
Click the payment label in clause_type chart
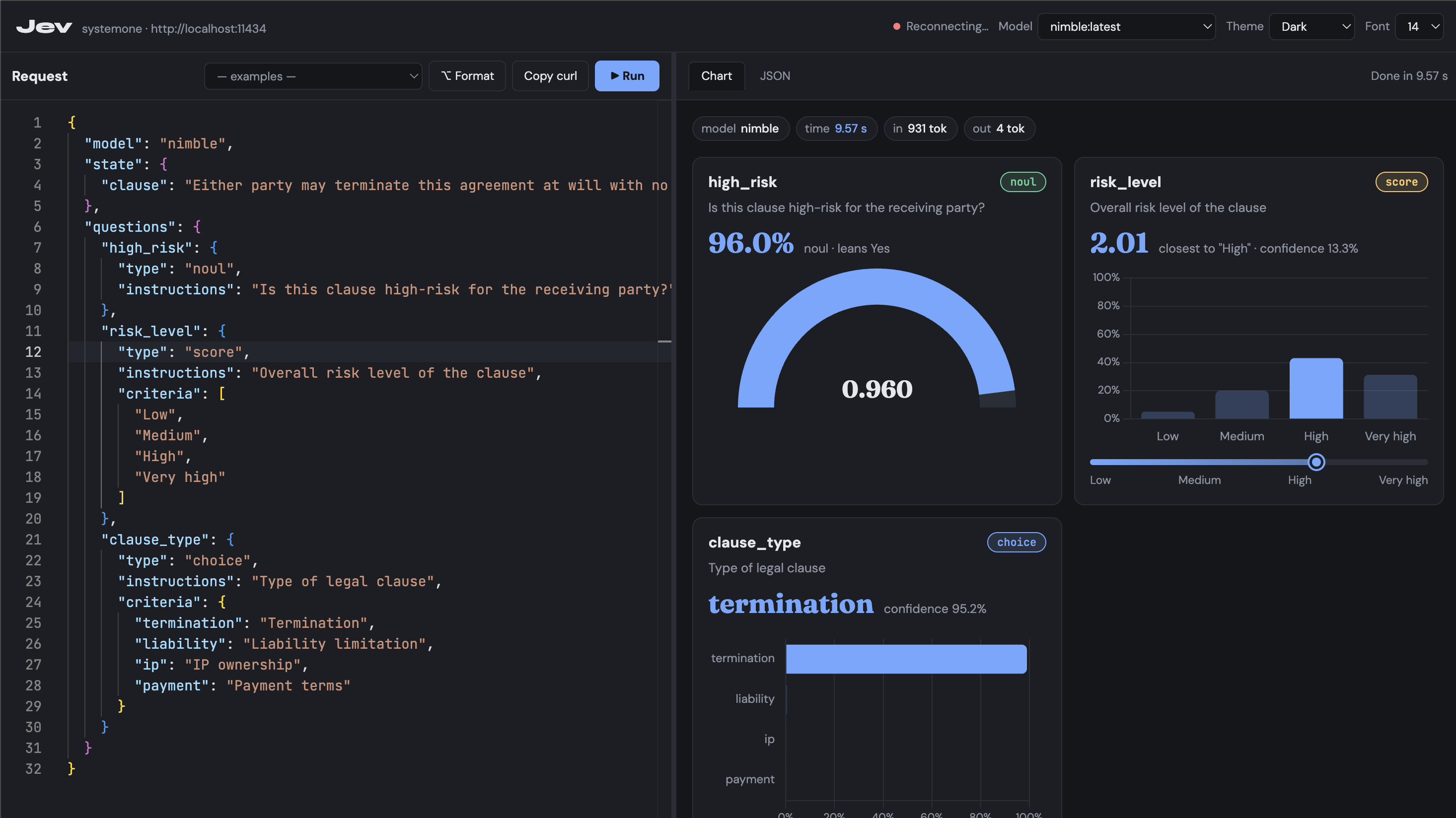(x=750, y=779)
